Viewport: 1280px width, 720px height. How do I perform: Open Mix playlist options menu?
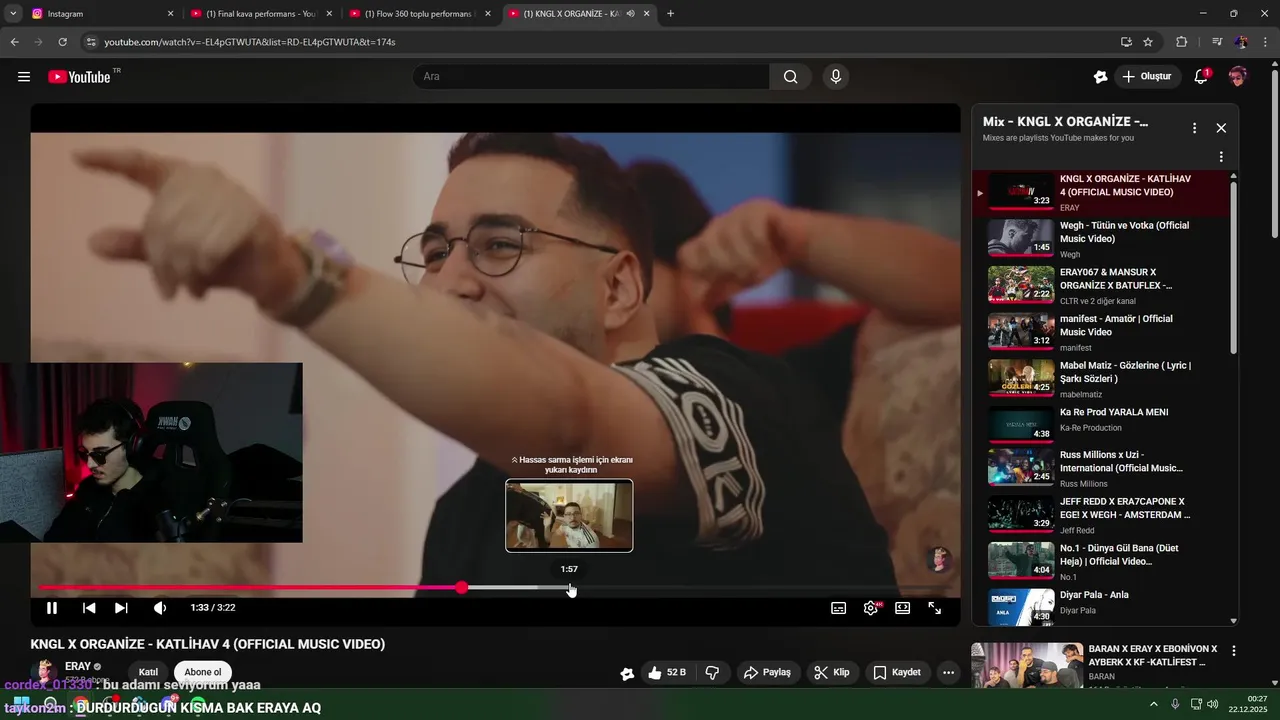[1194, 128]
